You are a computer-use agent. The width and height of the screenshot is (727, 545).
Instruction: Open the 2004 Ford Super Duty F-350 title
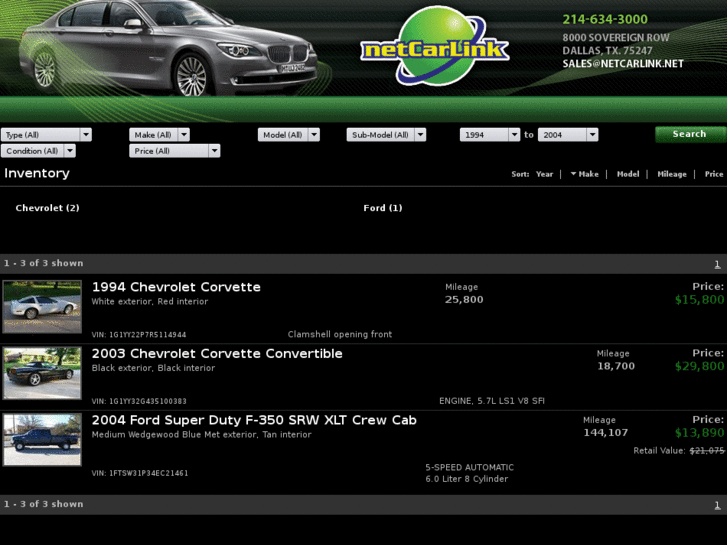pos(254,420)
